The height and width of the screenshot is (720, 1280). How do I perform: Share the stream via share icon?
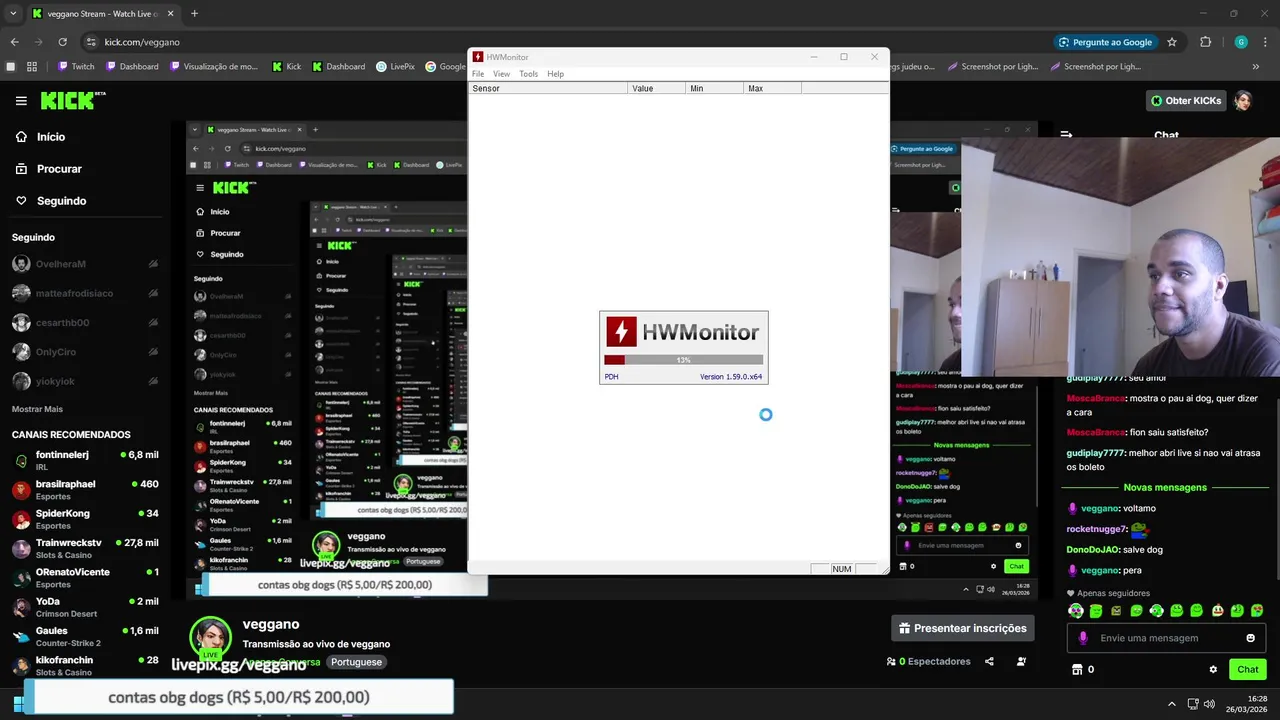(989, 661)
